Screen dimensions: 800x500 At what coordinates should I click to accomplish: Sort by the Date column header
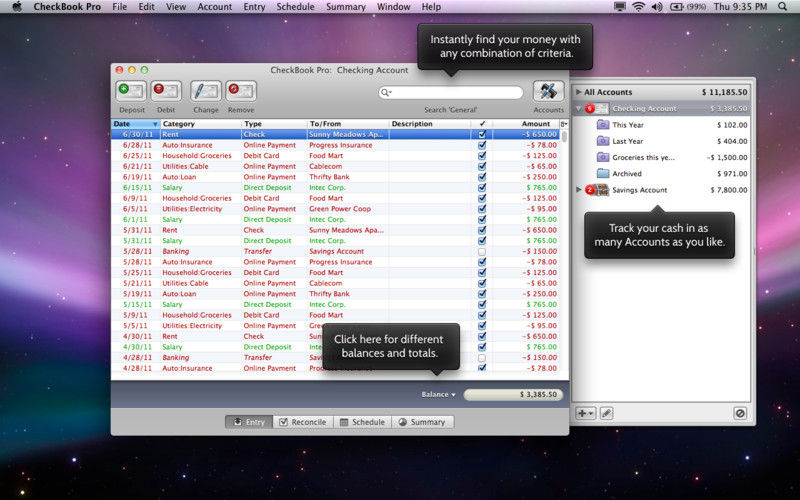pos(136,124)
